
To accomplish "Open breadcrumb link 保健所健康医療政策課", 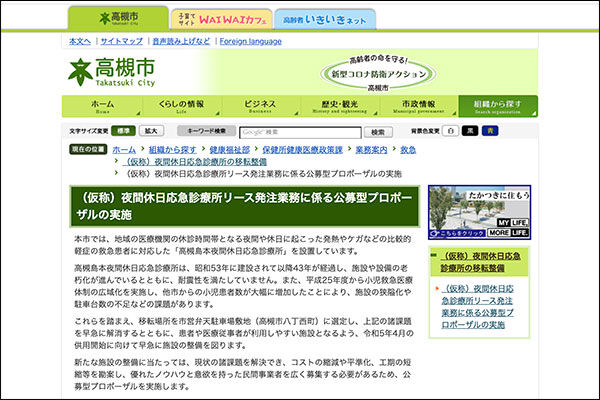I will tap(302, 150).
